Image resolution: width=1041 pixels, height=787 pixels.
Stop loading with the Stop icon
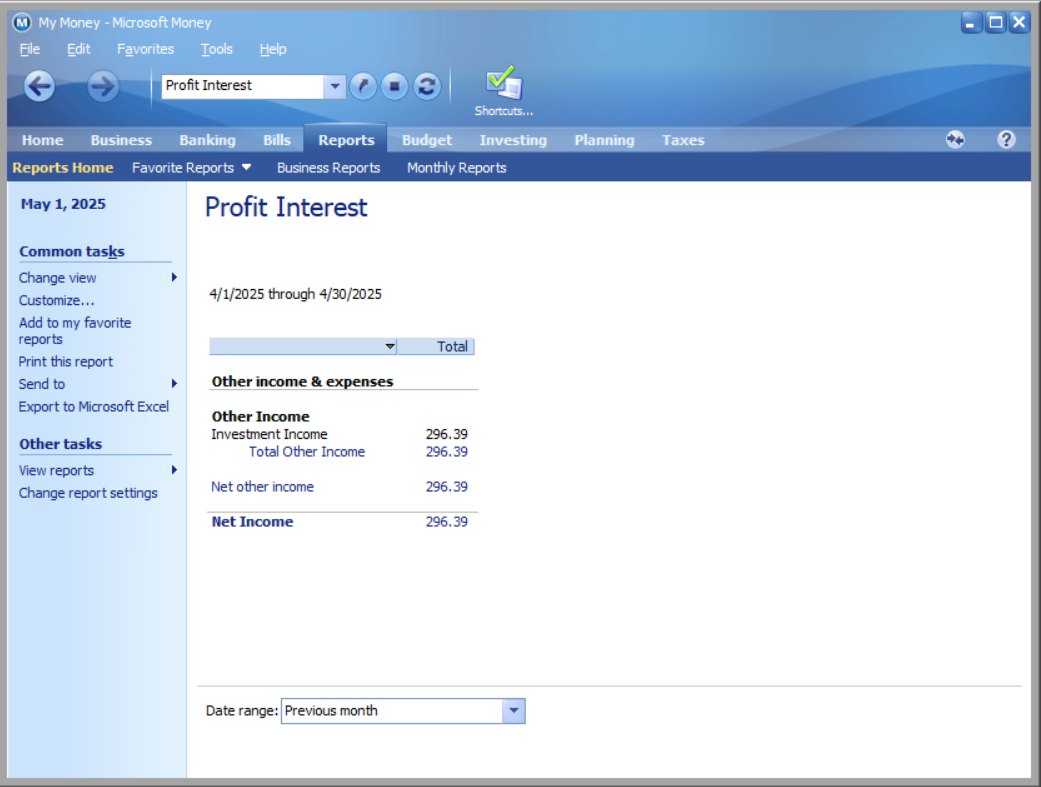394,86
